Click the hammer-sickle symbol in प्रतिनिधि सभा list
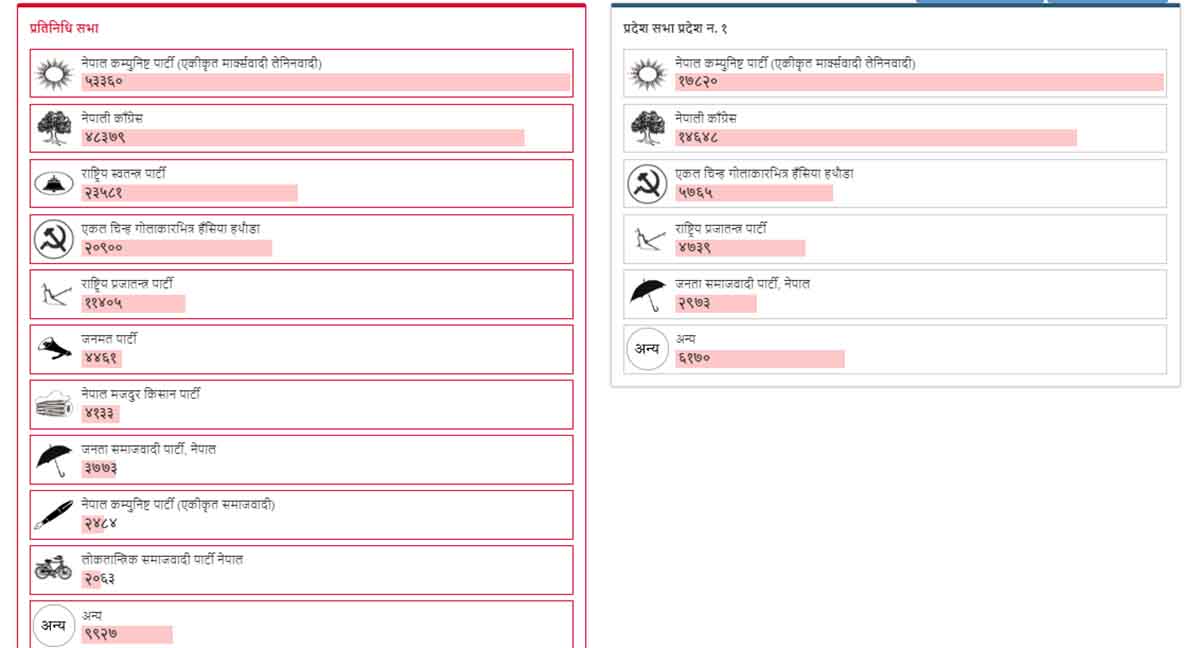1200x648 pixels. 53,239
